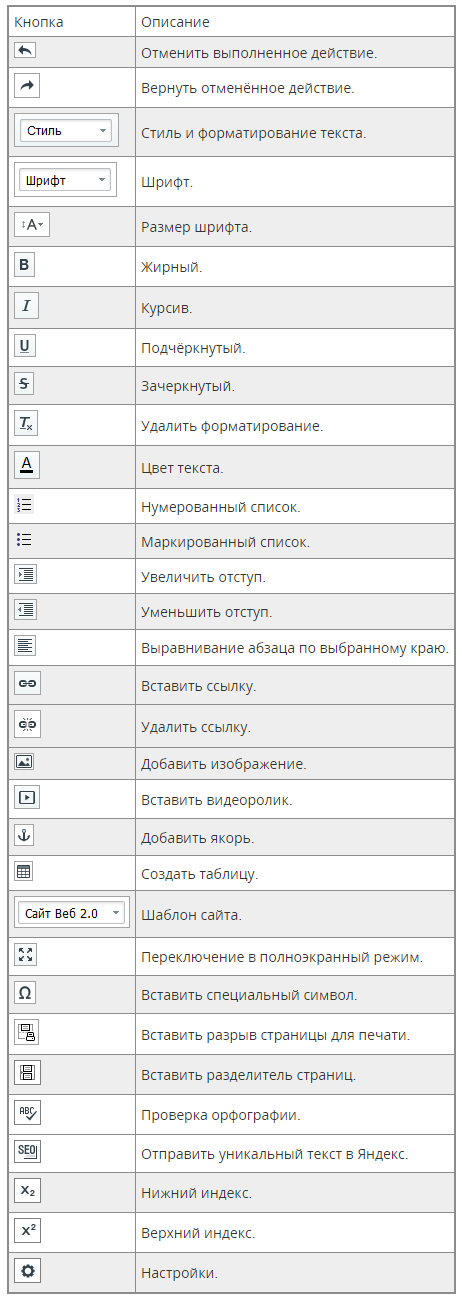
Task: Open the Стиль dropdown
Action: pyautogui.click(x=67, y=131)
